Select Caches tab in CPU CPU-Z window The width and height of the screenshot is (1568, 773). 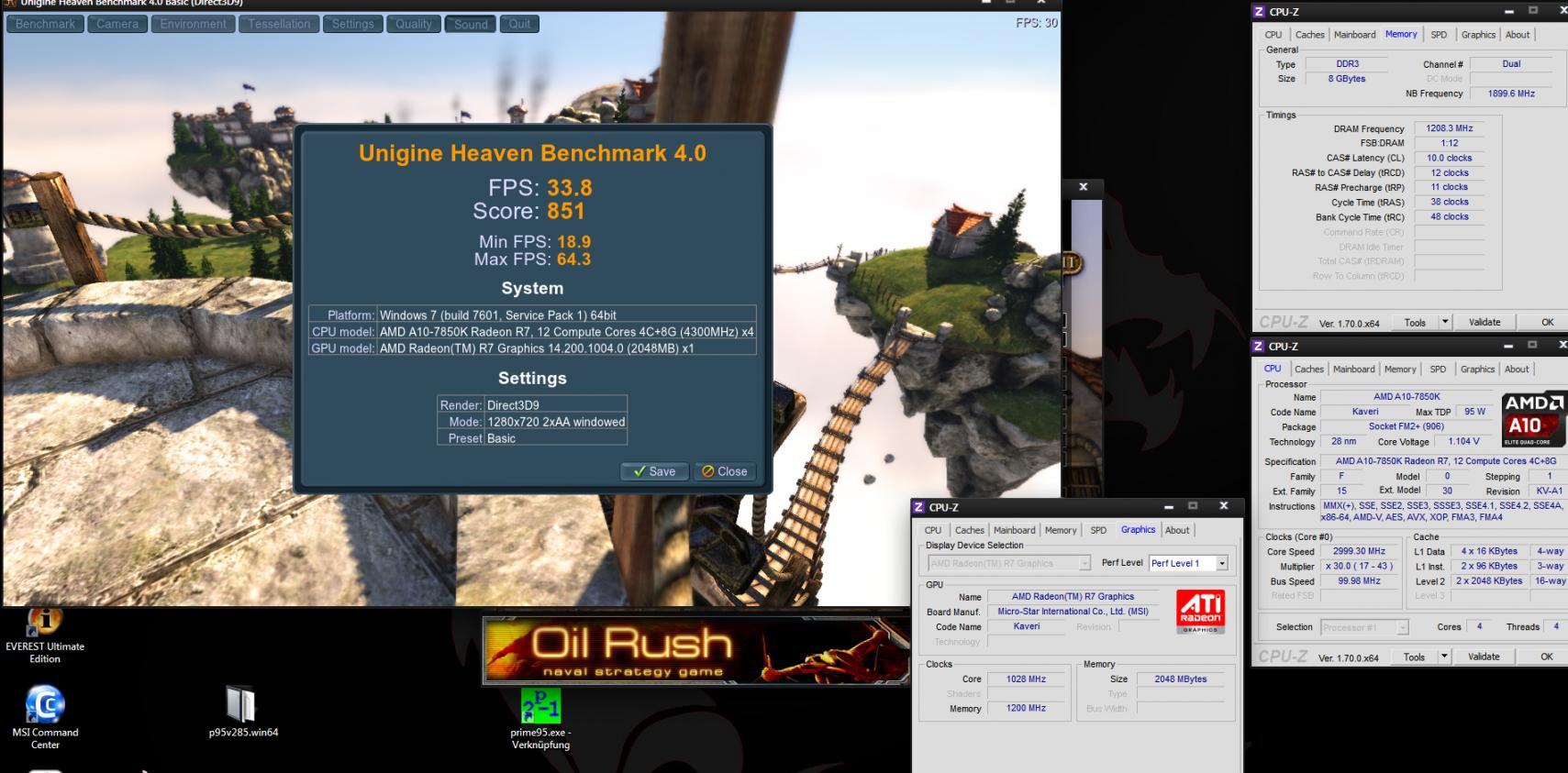[1308, 370]
